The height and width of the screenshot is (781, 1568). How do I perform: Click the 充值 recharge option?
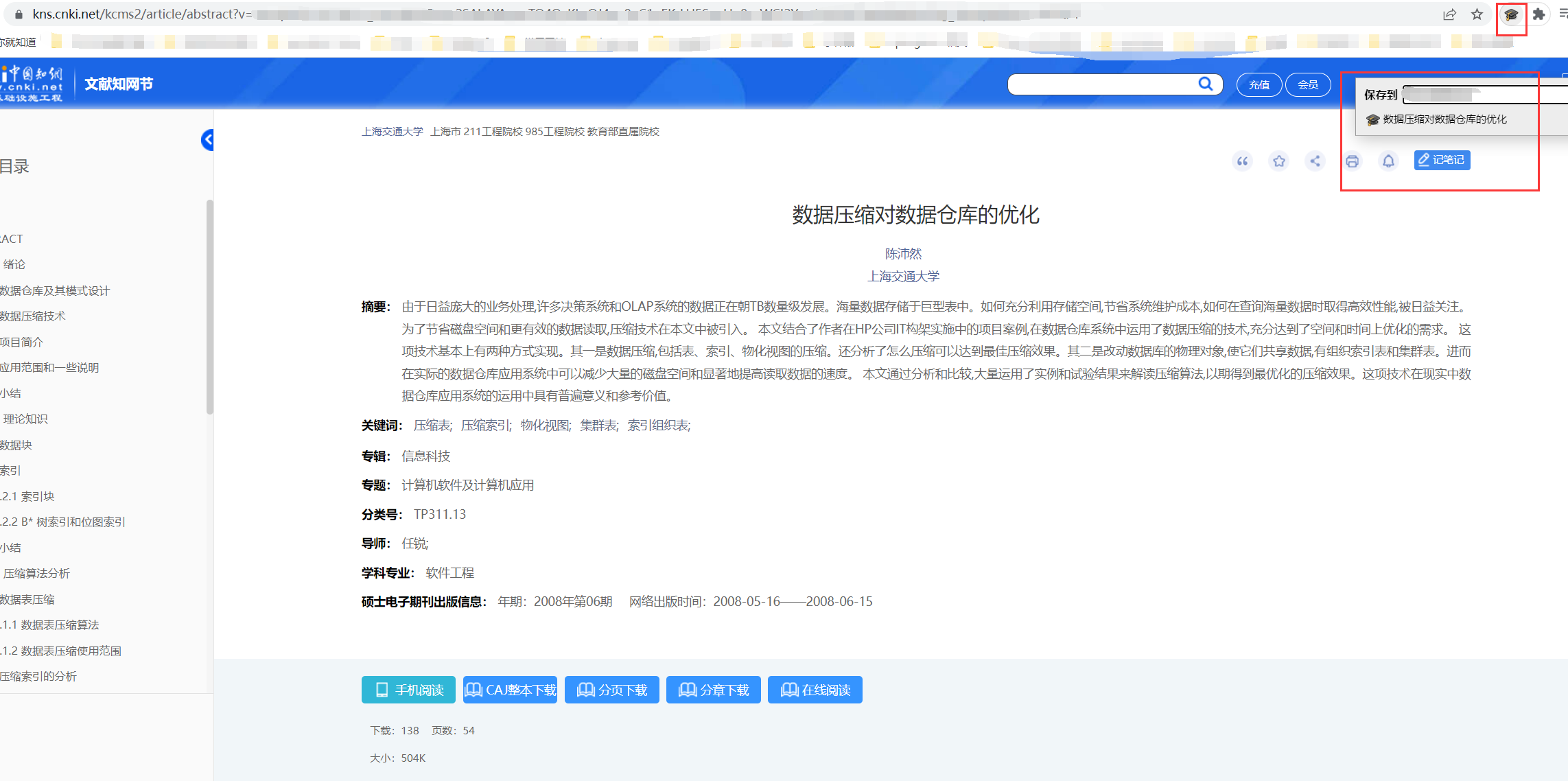1259,84
